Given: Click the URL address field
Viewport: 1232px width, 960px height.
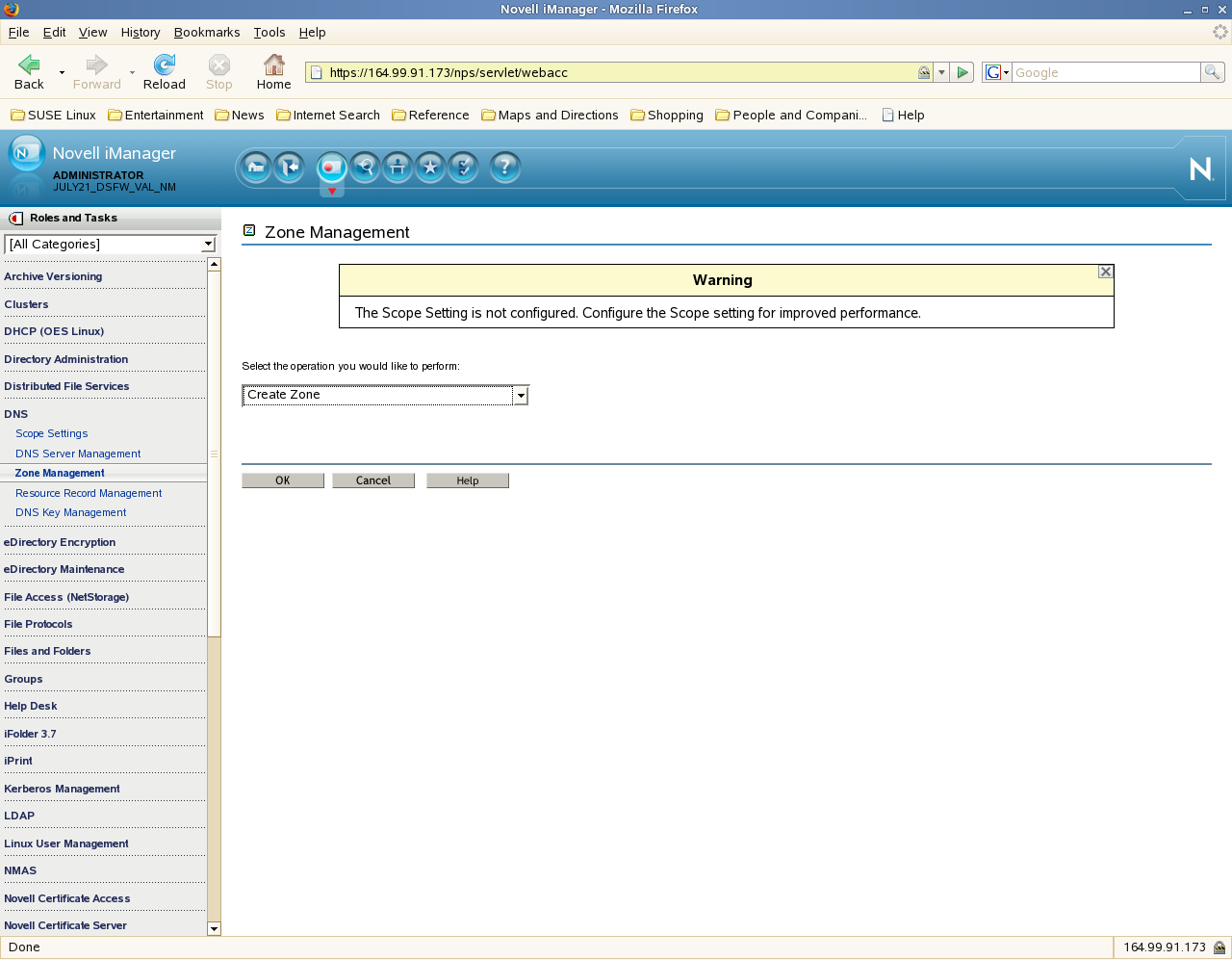Looking at the screenshot, I should click(620, 72).
